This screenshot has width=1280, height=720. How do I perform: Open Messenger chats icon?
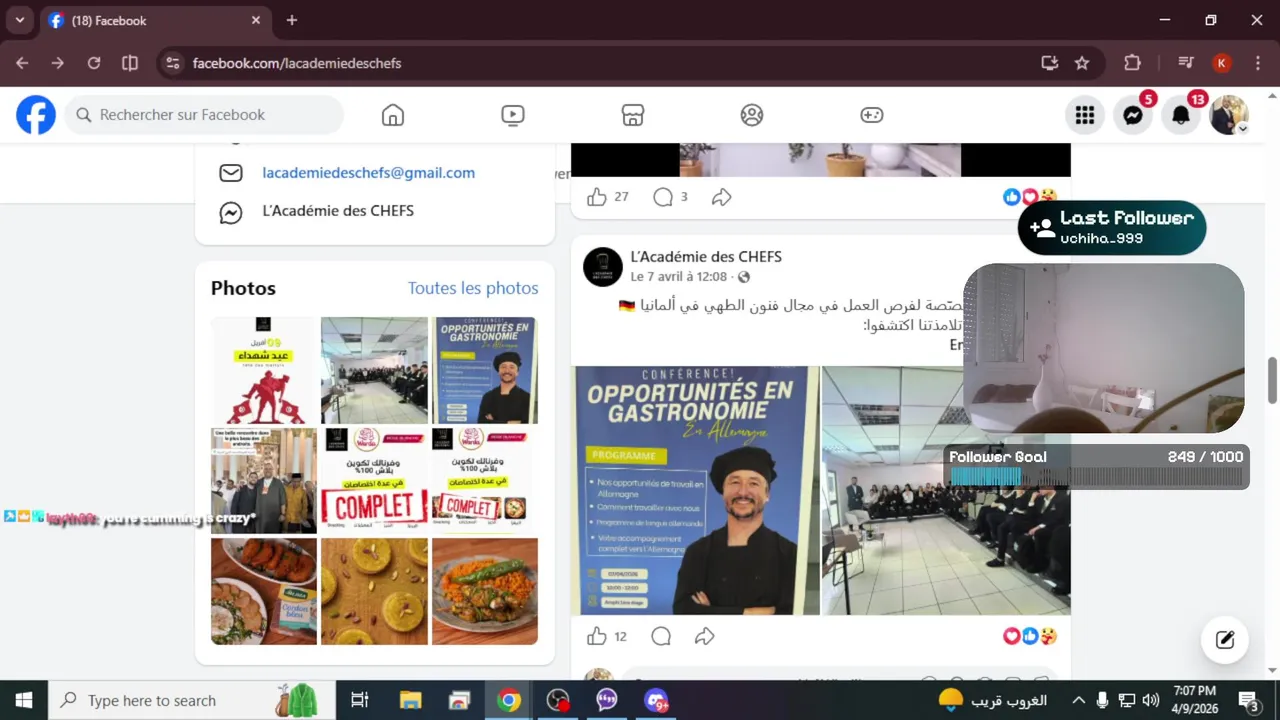pyautogui.click(x=1133, y=115)
